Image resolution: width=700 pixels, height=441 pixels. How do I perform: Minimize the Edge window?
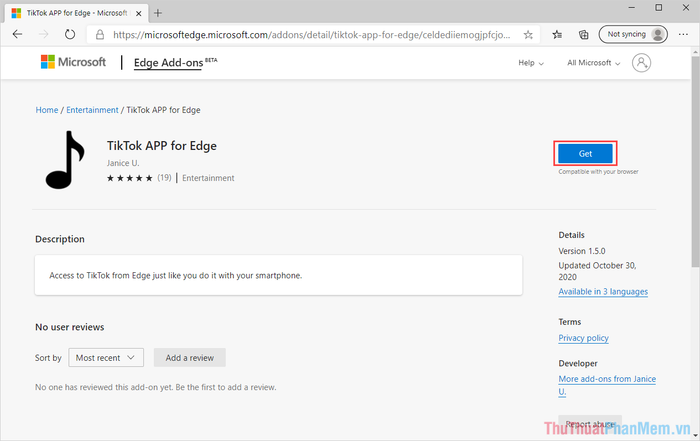pyautogui.click(x=632, y=8)
